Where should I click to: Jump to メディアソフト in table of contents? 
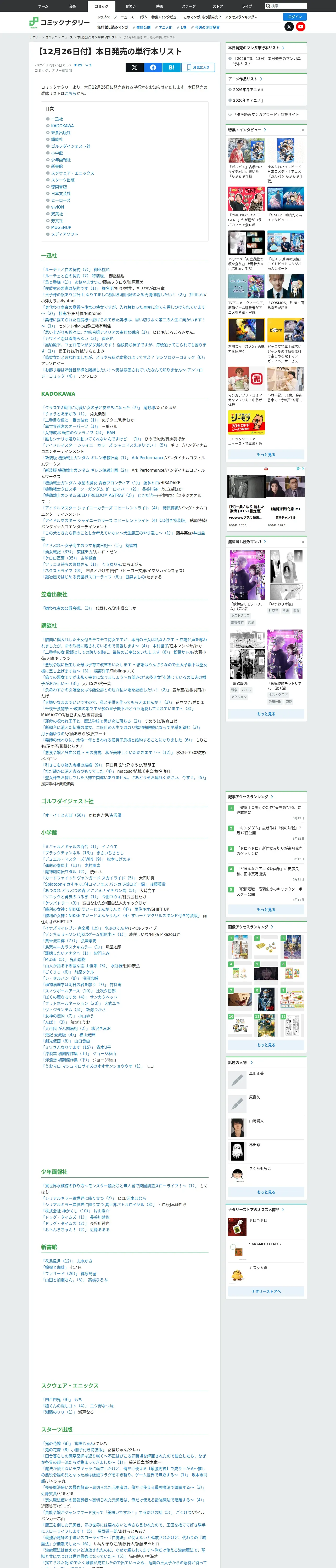pos(64,234)
